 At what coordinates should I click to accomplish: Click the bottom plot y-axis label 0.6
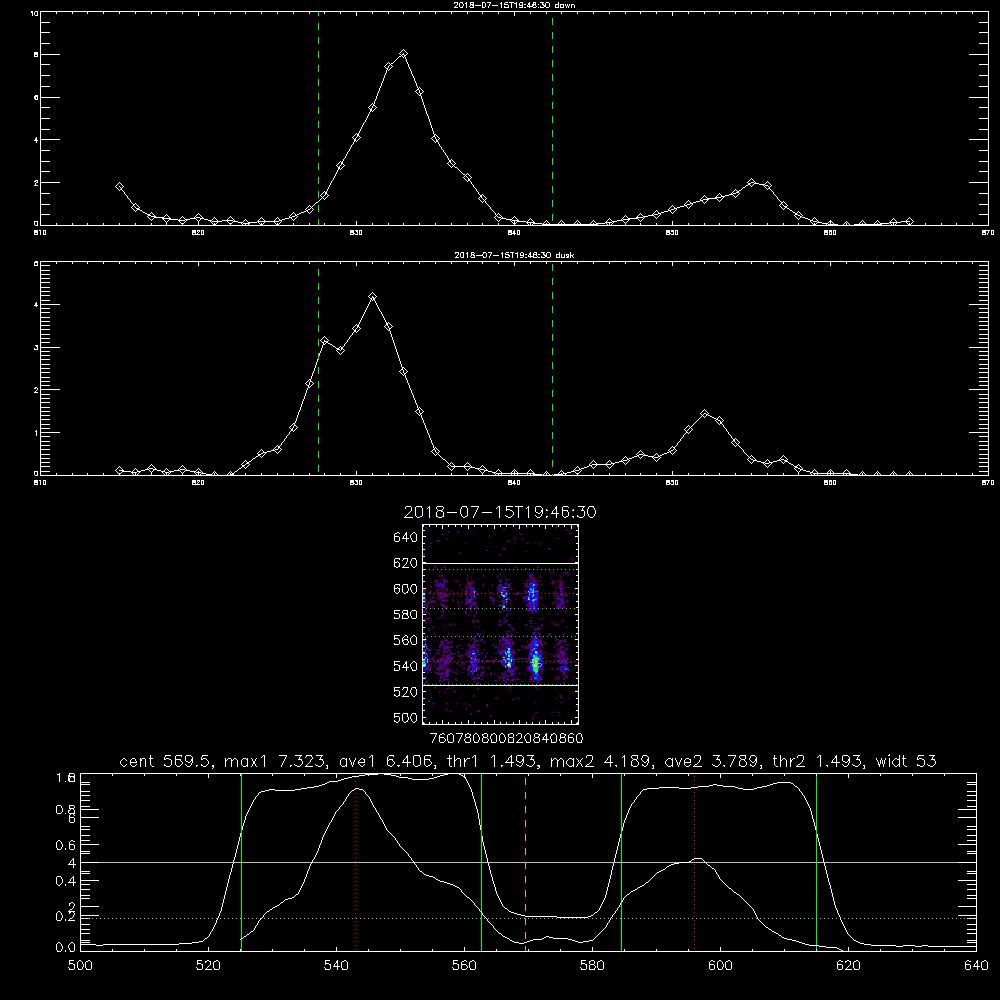[x=65, y=845]
